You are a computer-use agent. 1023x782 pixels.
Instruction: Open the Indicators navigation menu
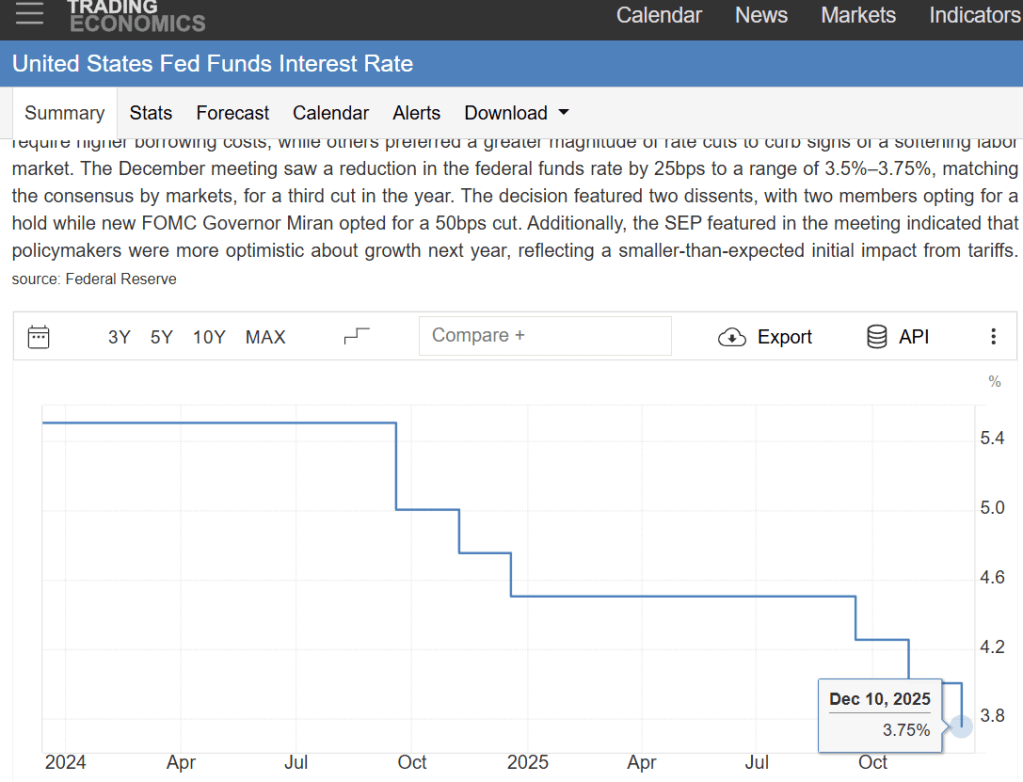974,15
